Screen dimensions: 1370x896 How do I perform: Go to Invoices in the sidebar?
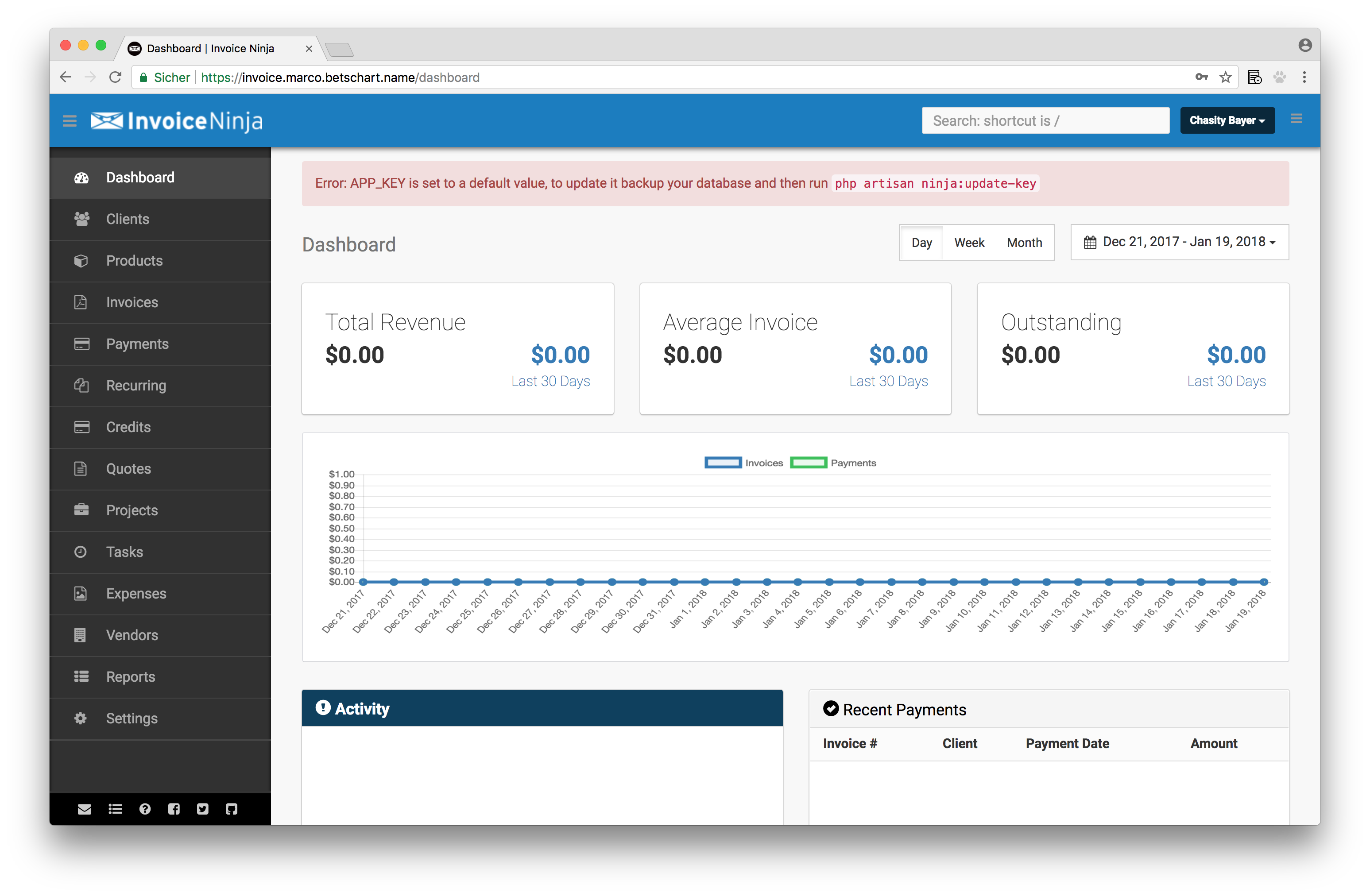coord(132,302)
